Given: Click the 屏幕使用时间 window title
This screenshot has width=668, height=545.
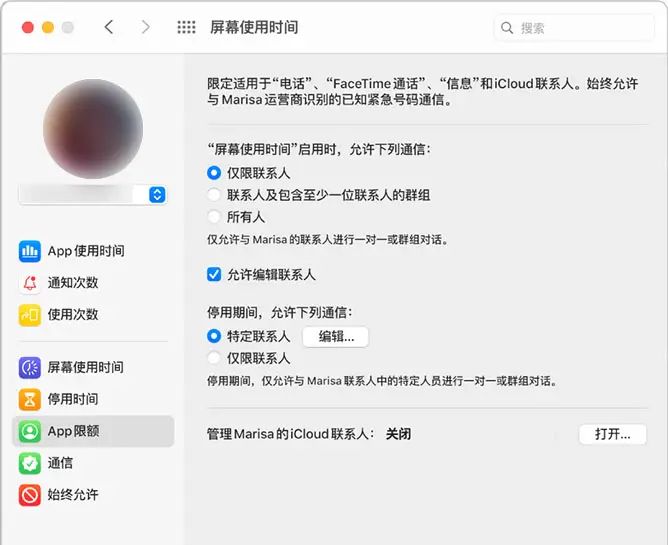Looking at the screenshot, I should coord(254,27).
